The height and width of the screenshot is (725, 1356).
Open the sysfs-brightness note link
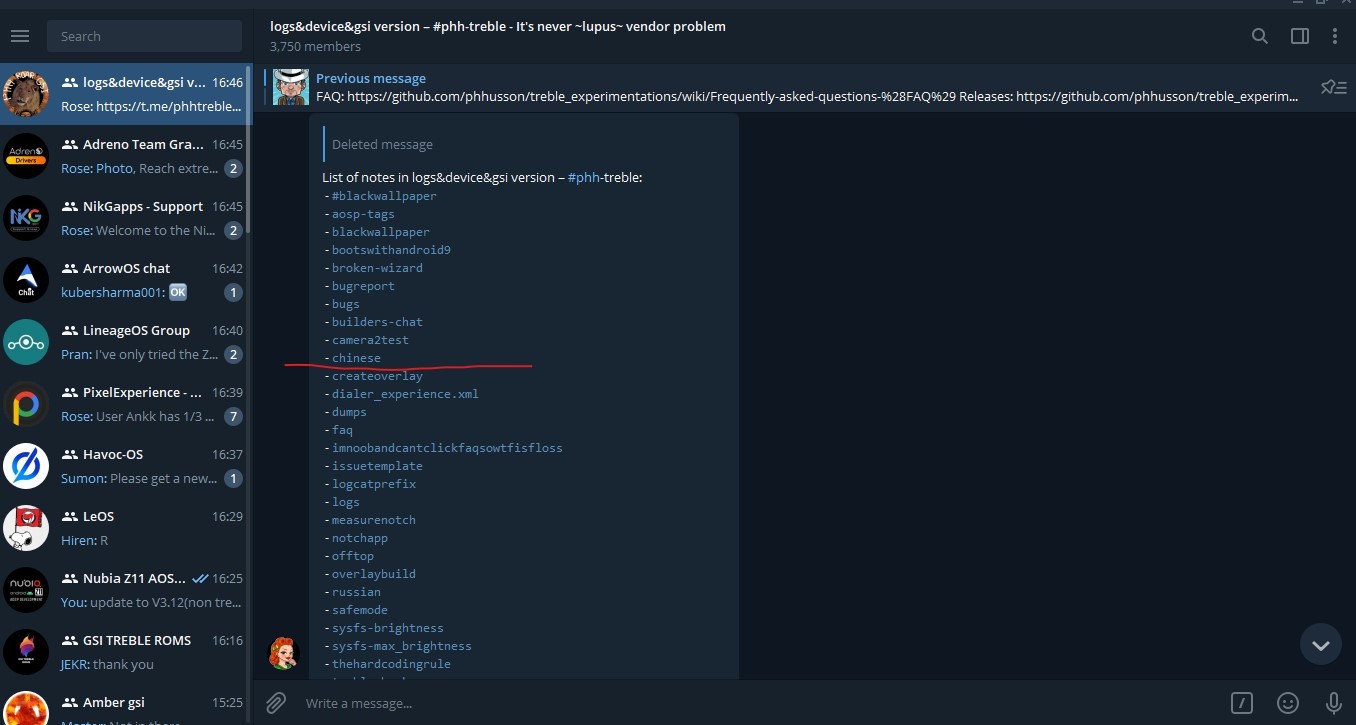pos(388,628)
